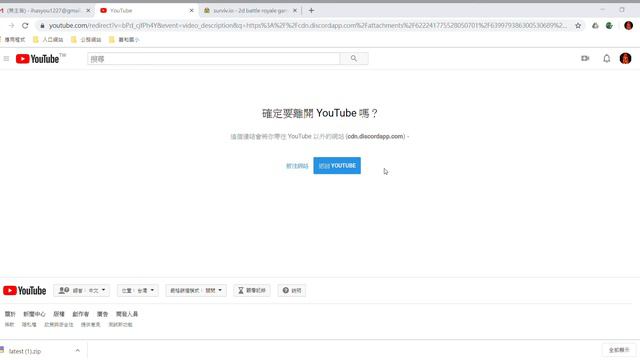This screenshot has width=640, height=360.
Task: Click the address bar URL
Action: [x=308, y=26]
